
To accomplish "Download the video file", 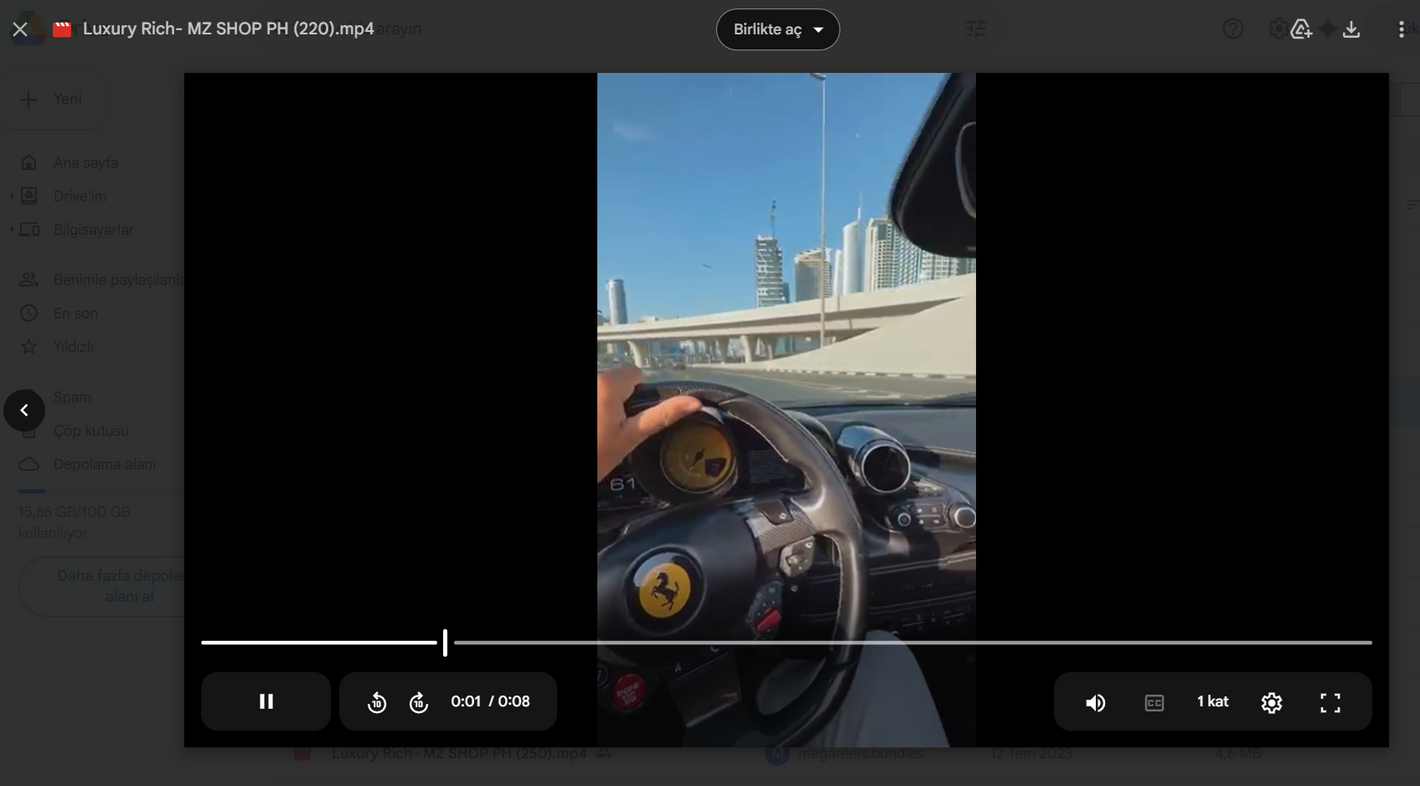I will click(1351, 29).
